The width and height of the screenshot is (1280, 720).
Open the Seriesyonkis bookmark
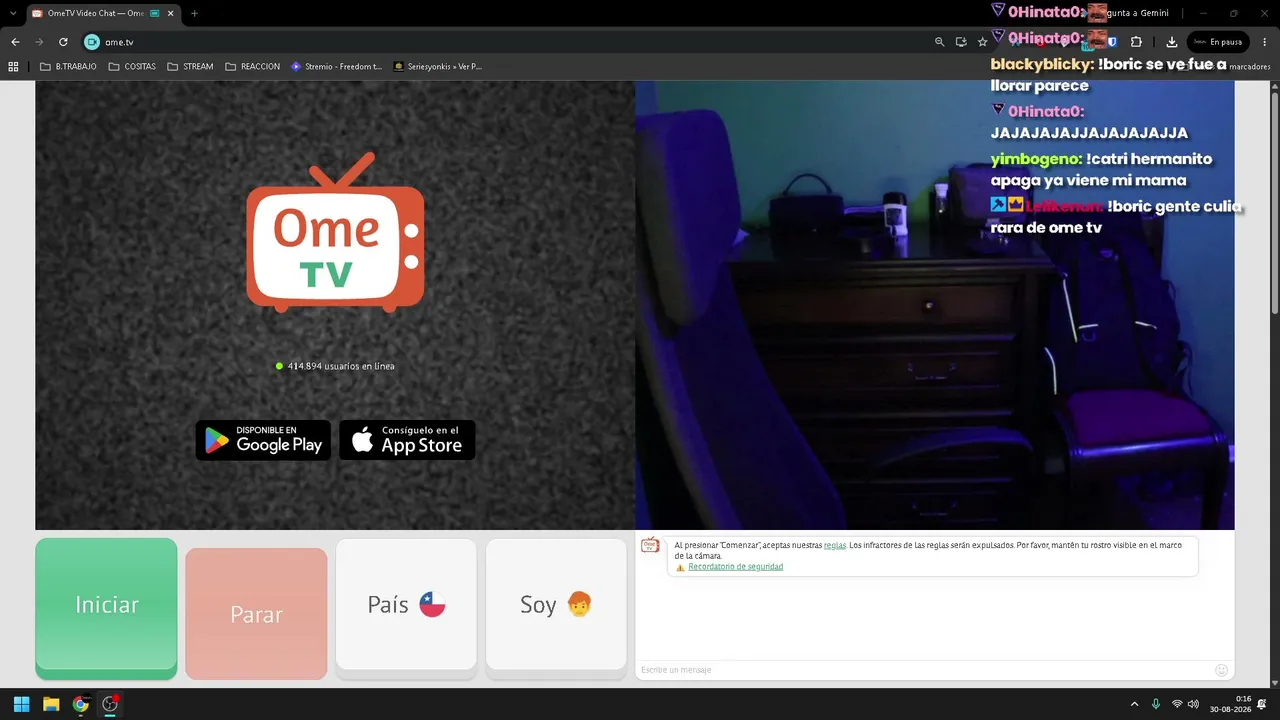pyautogui.click(x=438, y=67)
